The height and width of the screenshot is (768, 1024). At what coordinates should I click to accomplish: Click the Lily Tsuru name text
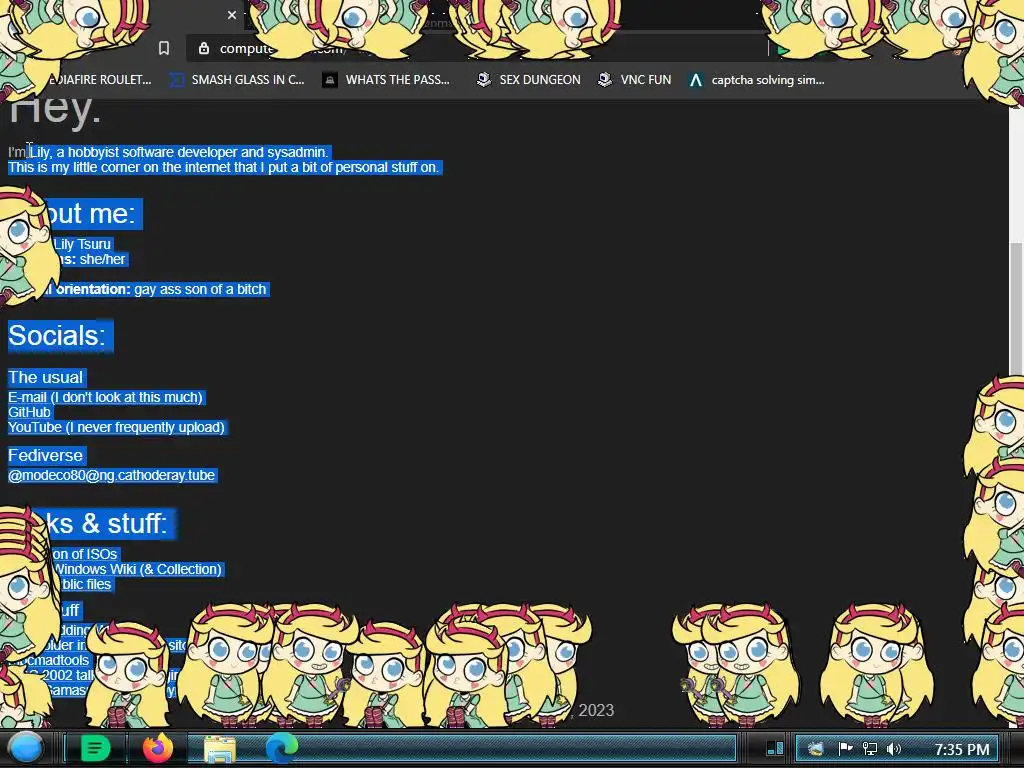point(82,244)
